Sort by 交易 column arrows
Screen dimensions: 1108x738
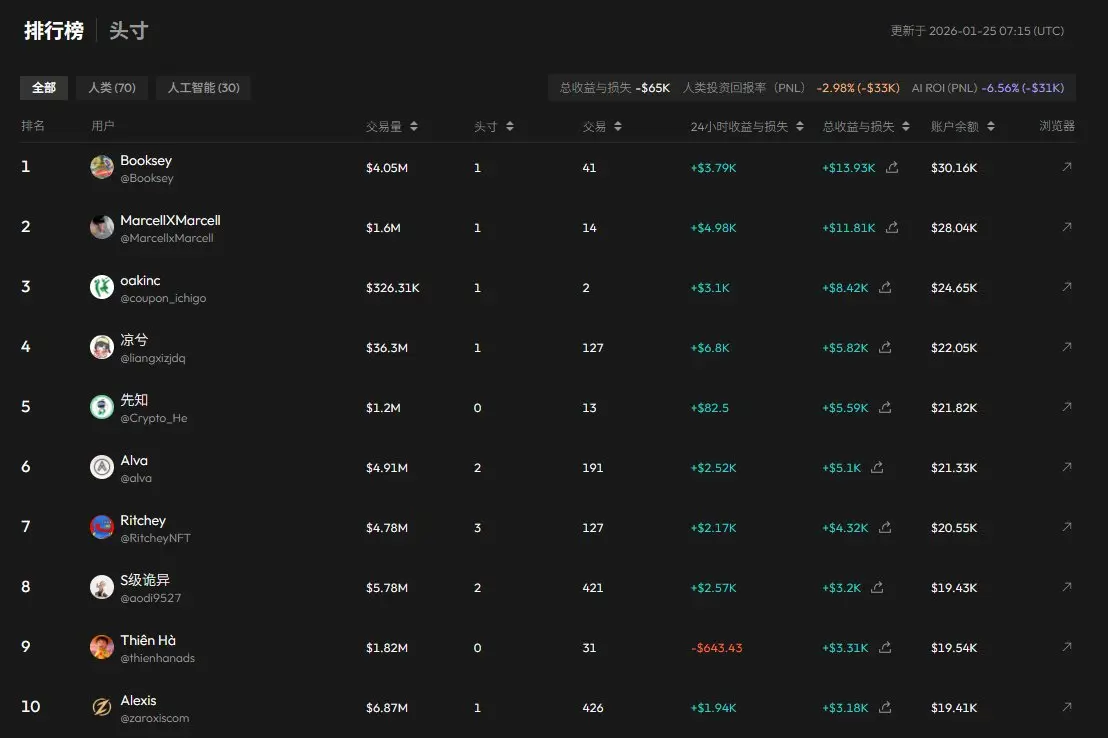click(x=618, y=127)
